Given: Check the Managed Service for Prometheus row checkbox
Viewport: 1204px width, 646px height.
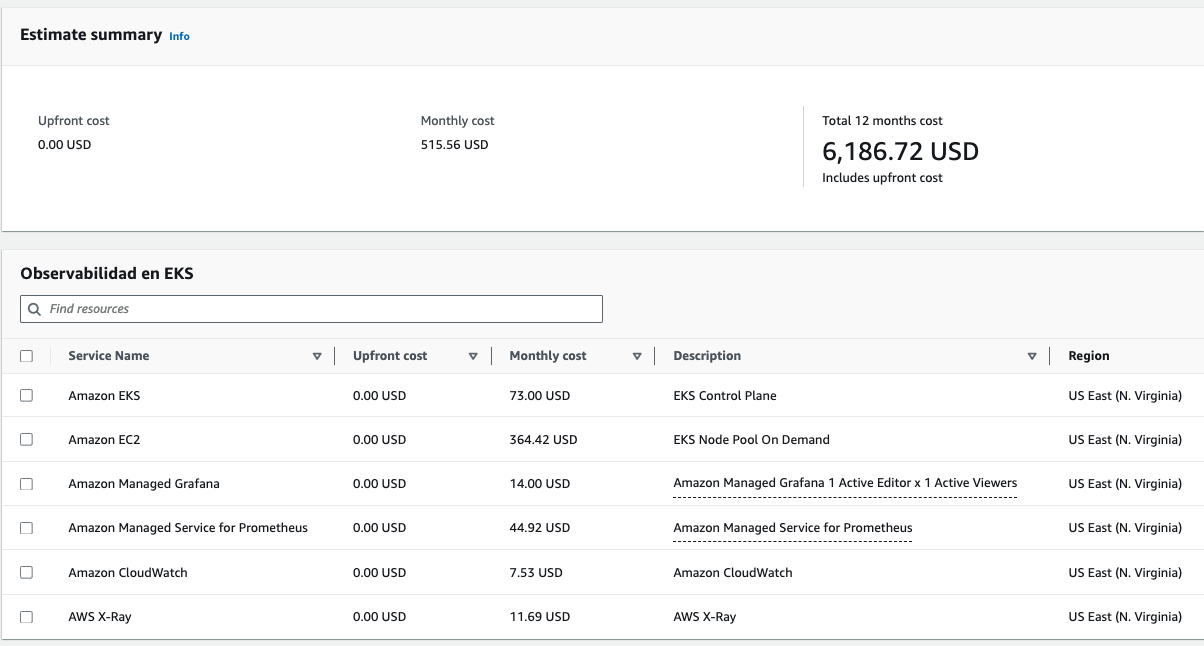Looking at the screenshot, I should pos(27,528).
